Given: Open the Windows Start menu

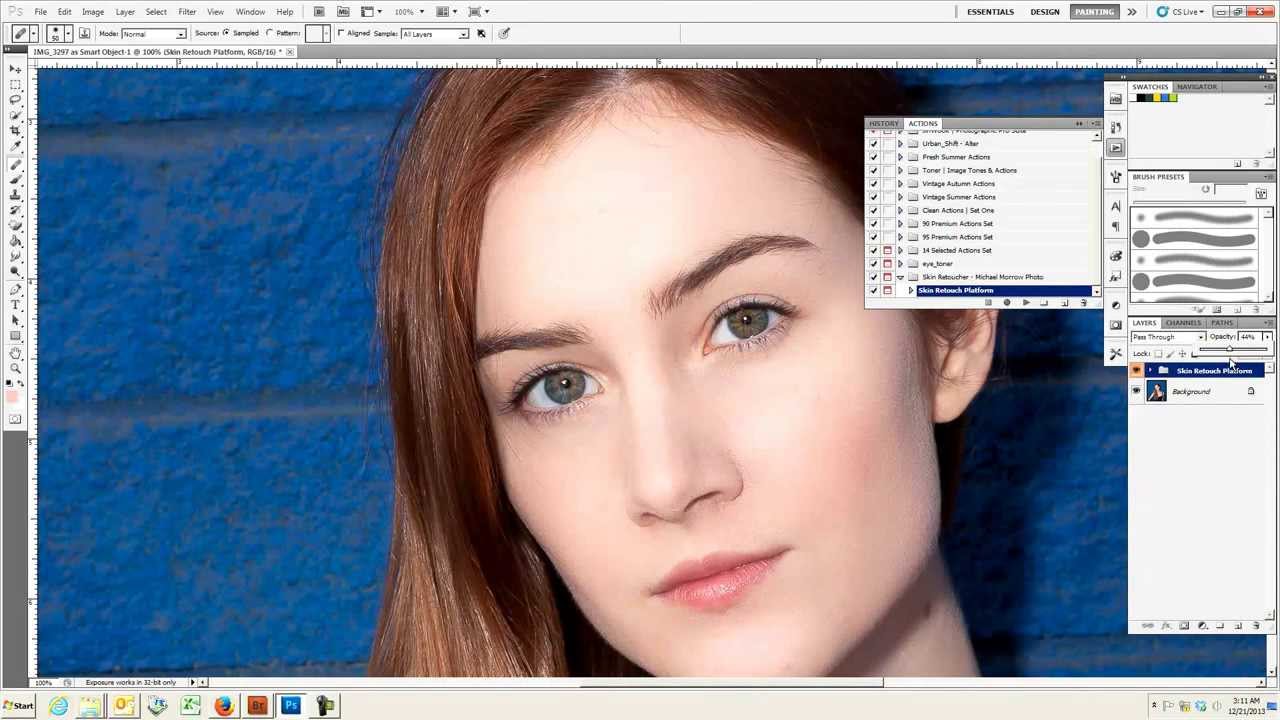Looking at the screenshot, I should [x=17, y=706].
